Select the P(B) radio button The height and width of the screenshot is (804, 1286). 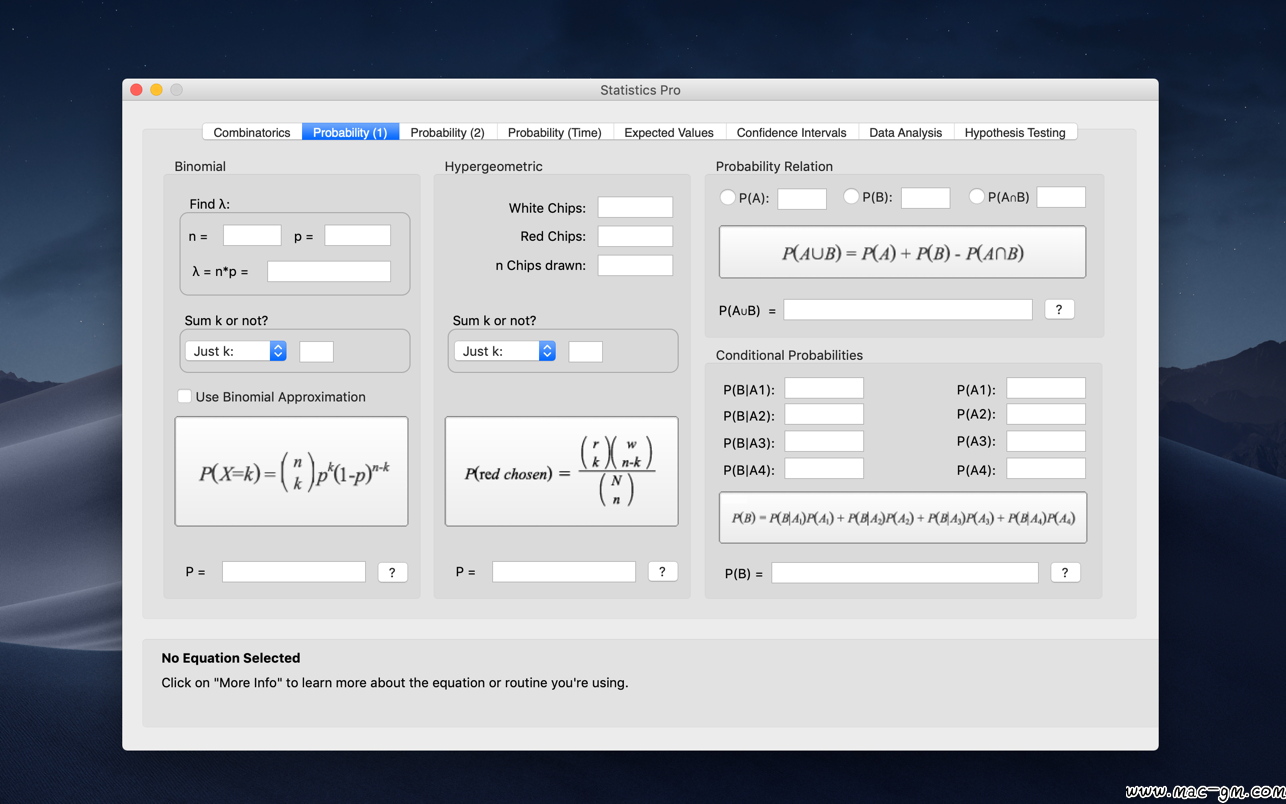(851, 196)
